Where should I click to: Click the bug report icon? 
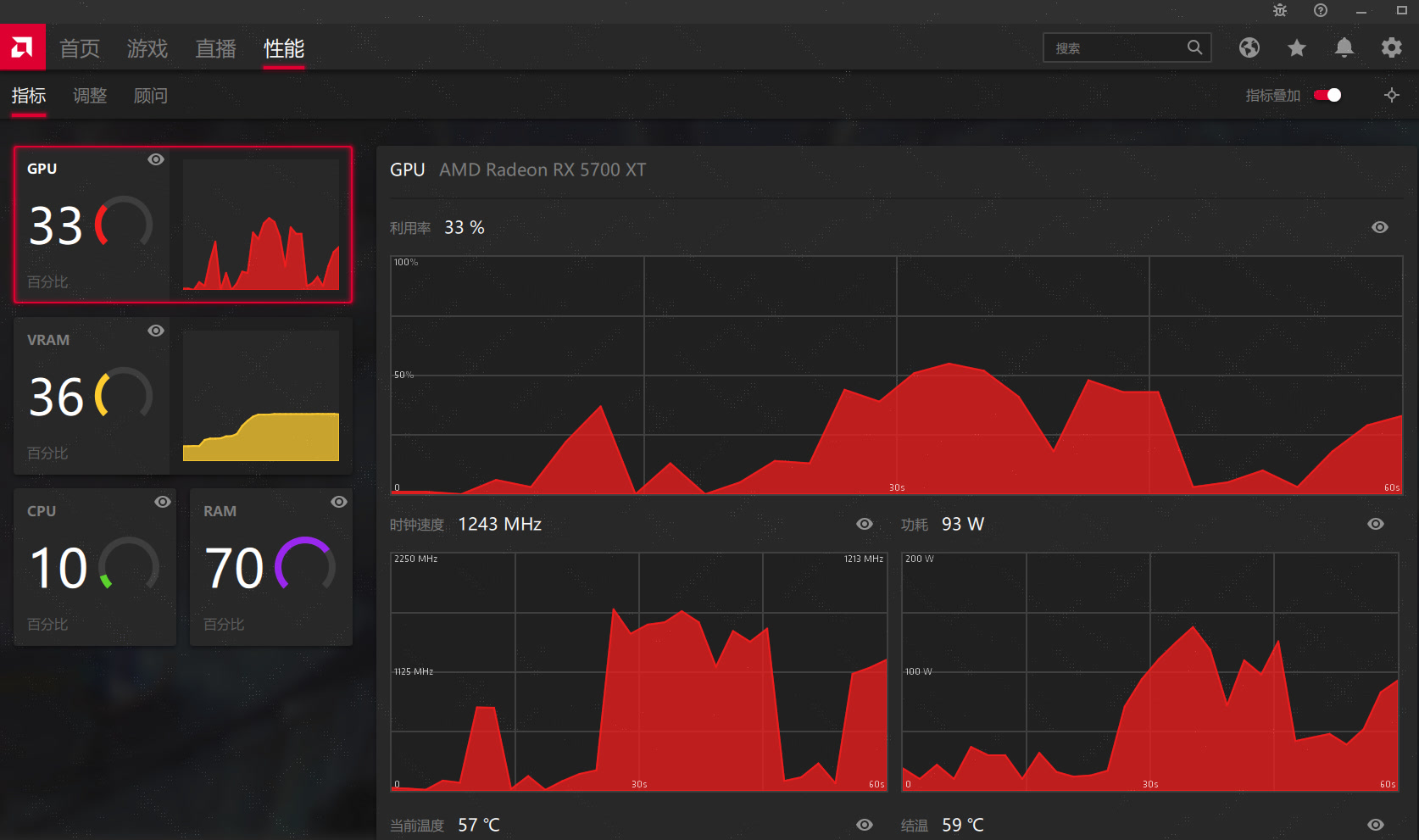click(x=1280, y=10)
